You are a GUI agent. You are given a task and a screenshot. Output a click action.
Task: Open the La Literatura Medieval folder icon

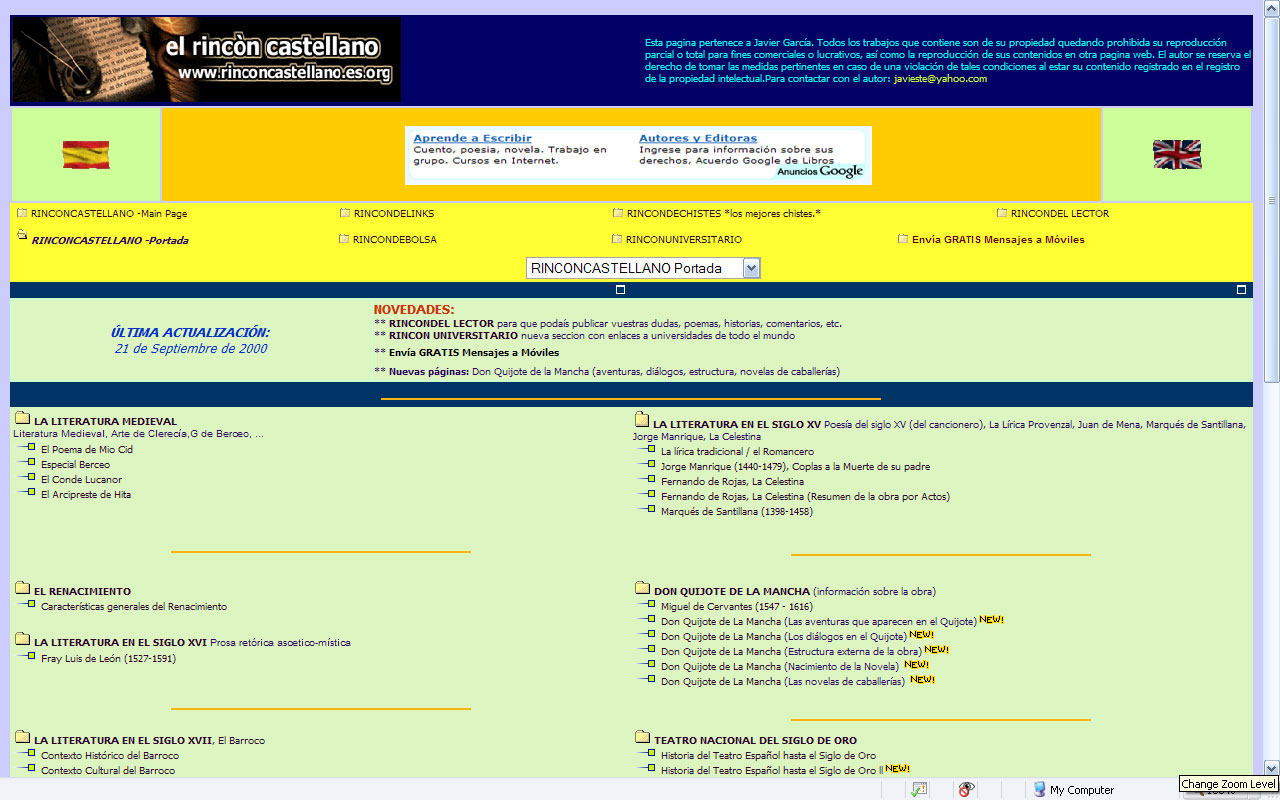click(23, 420)
